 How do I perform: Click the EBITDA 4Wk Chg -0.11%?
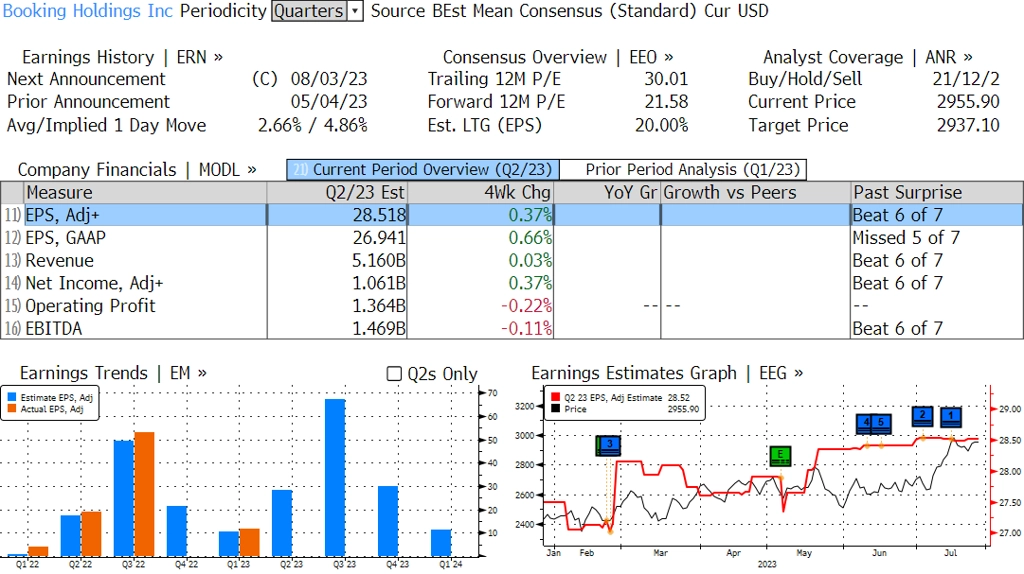tap(526, 328)
